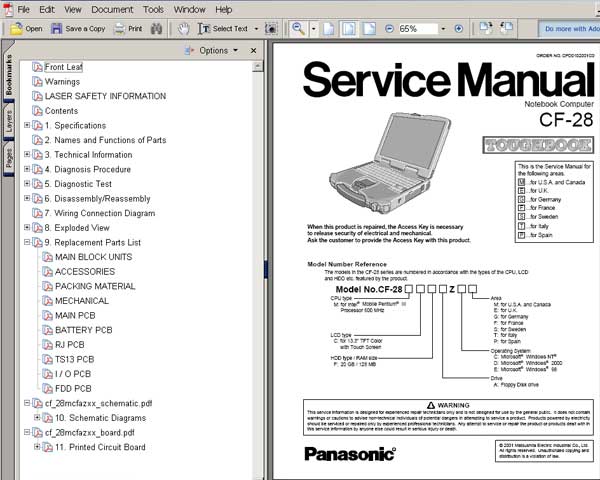Select the Hand tool
Image resolution: width=600 pixels, height=480 pixels.
(x=184, y=29)
